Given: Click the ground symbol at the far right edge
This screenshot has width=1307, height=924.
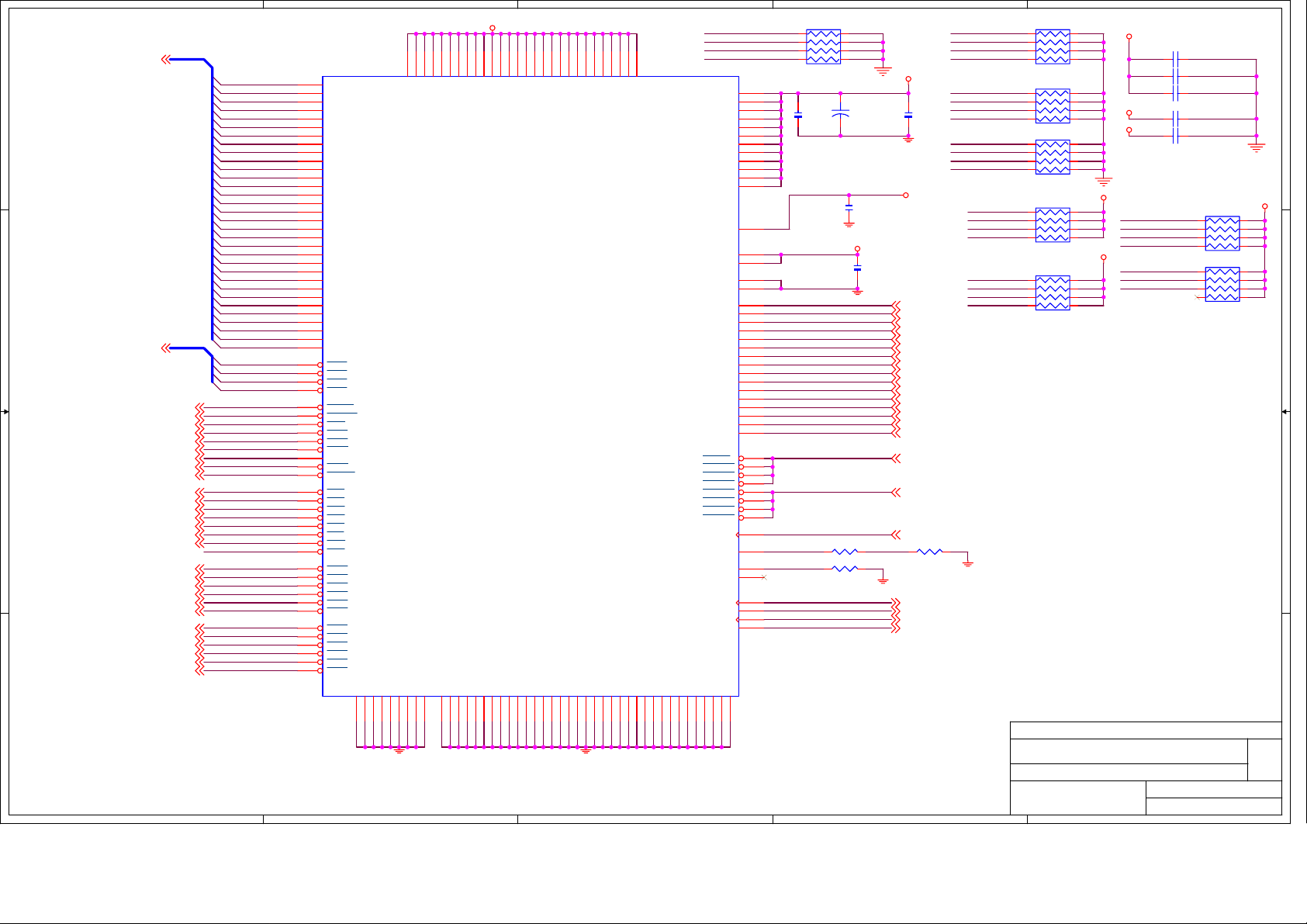Looking at the screenshot, I should point(1257,147).
